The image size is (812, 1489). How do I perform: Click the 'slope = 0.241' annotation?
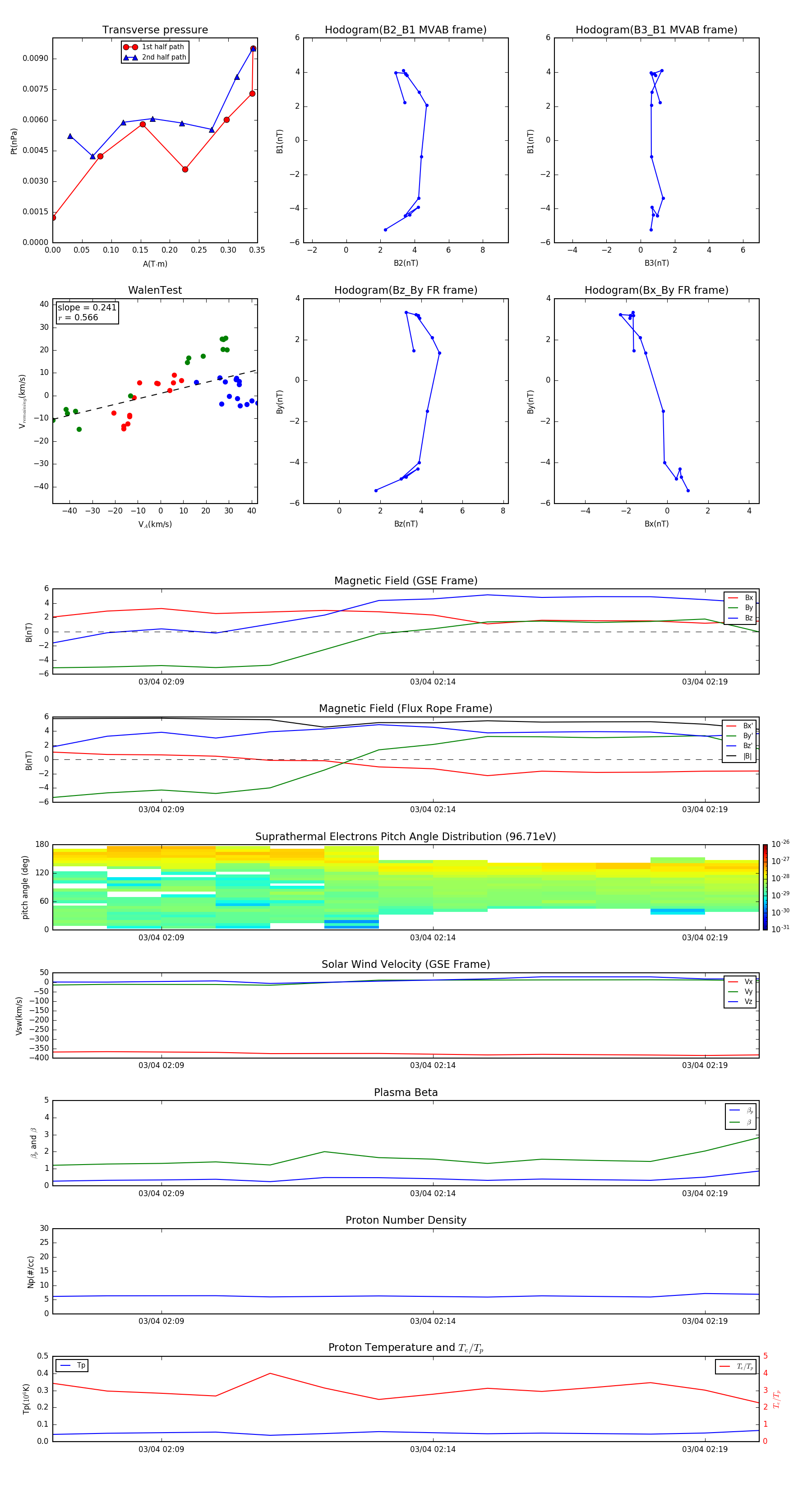[87, 308]
